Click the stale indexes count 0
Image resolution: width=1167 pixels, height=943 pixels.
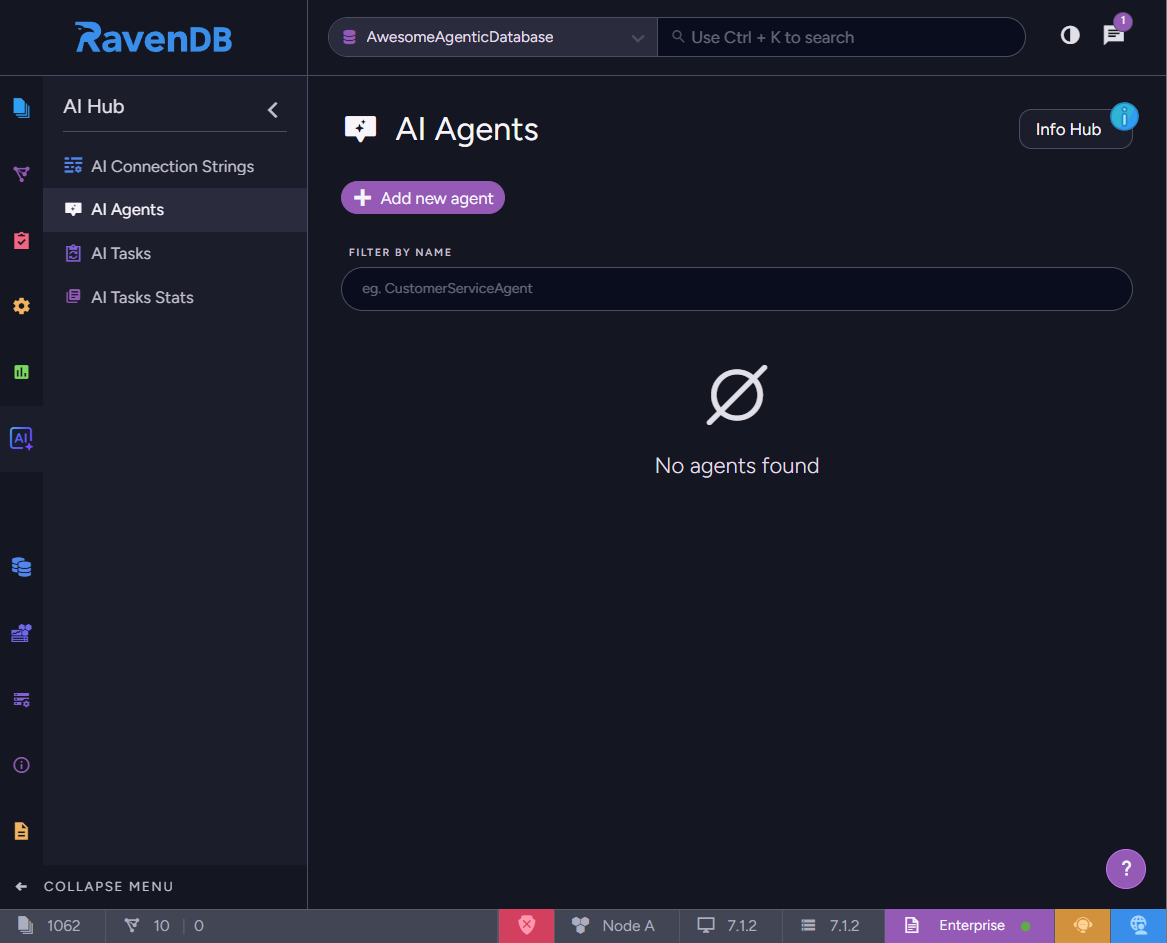click(199, 925)
